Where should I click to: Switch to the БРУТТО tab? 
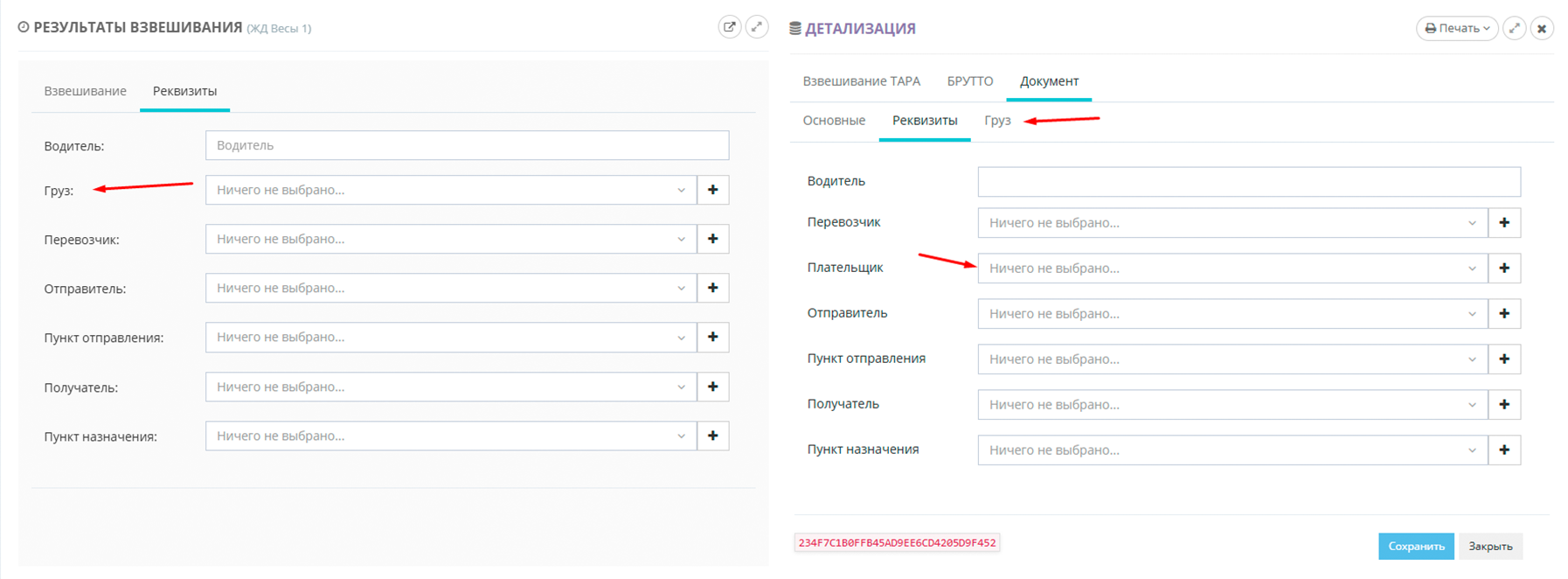coord(970,81)
